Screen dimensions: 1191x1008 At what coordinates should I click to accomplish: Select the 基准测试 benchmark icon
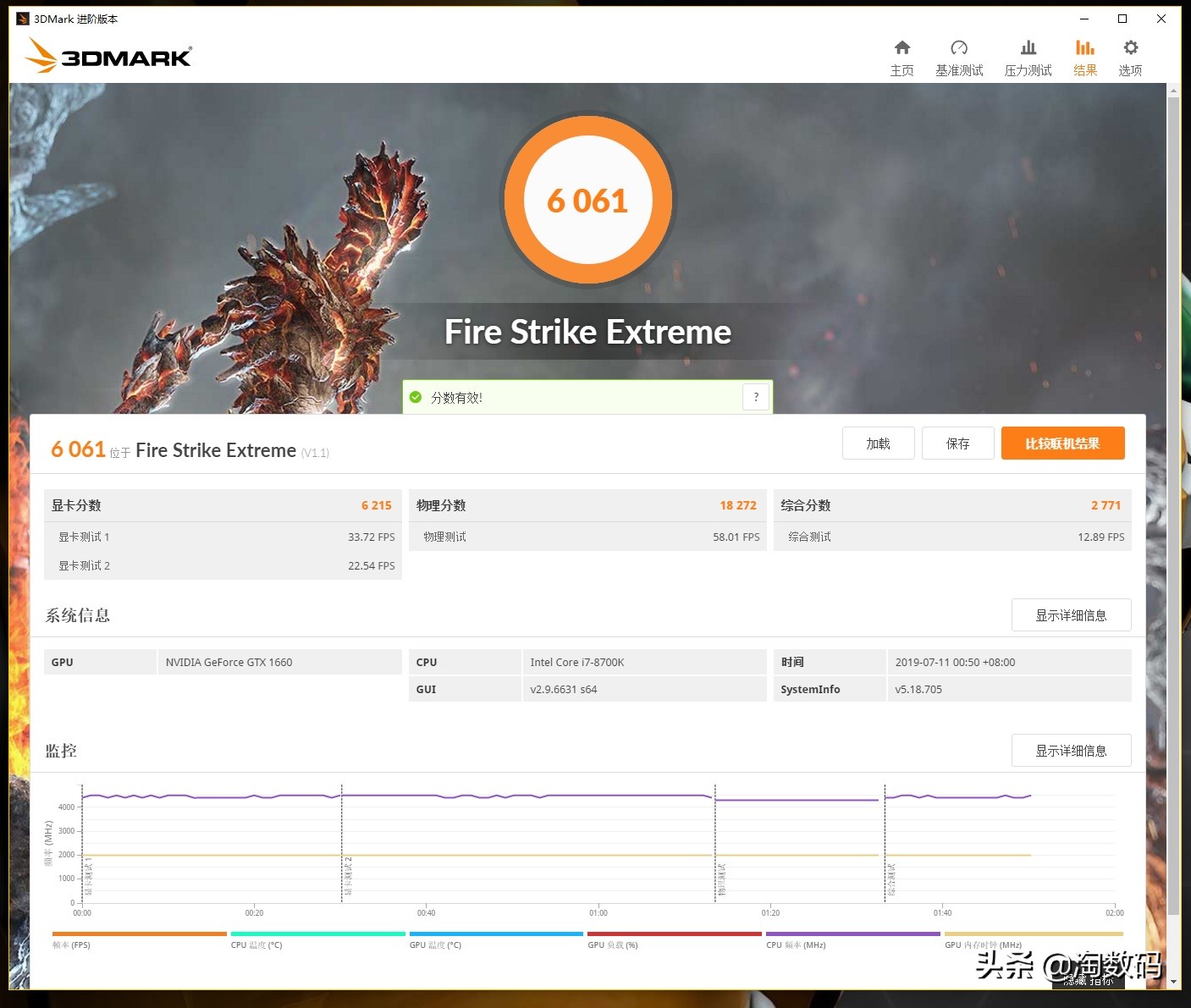(x=959, y=56)
